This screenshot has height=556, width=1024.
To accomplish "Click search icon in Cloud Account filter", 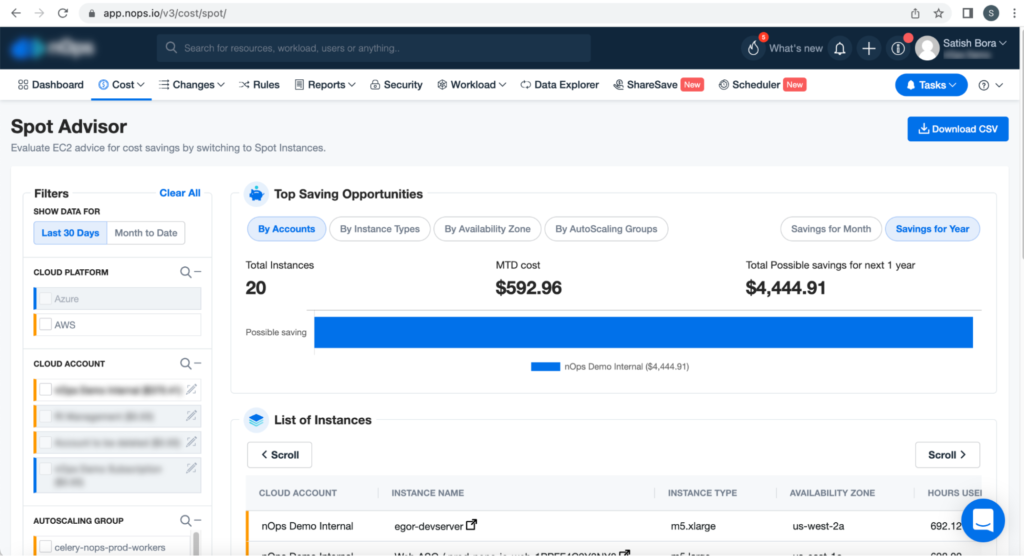I will coord(185,364).
